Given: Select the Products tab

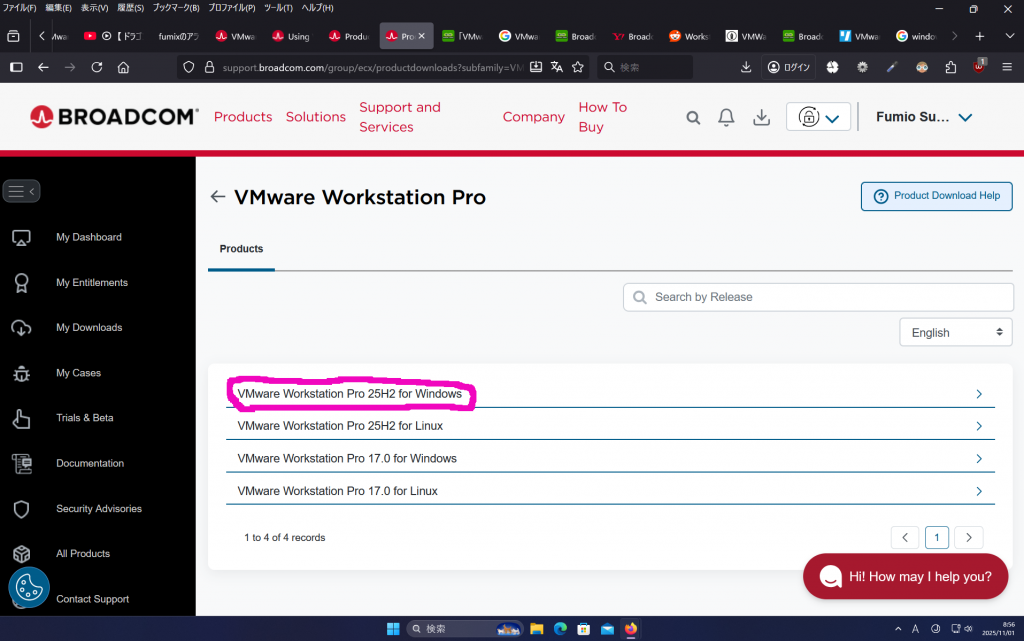Looking at the screenshot, I should coord(241,249).
